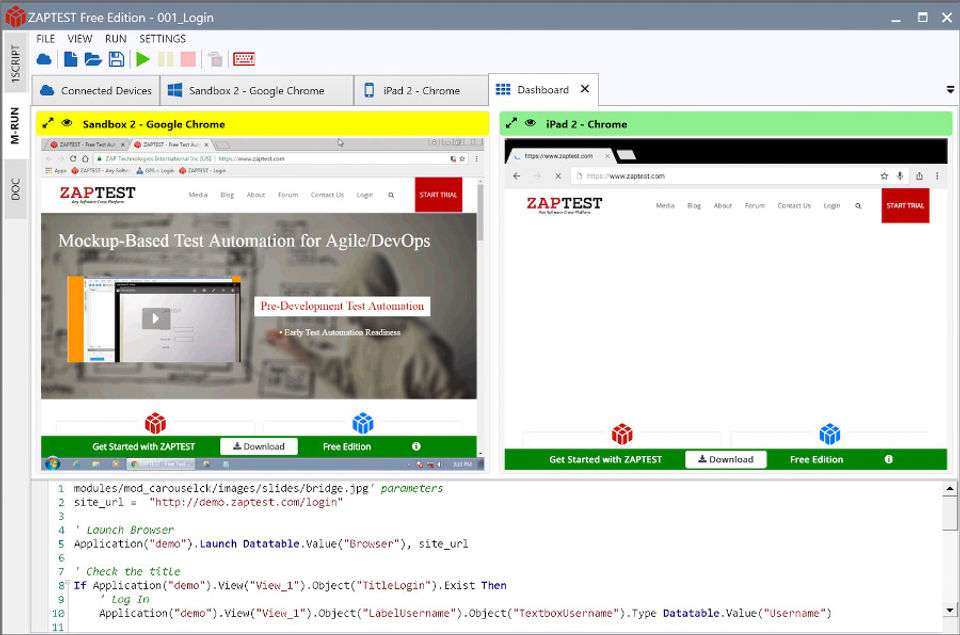
Task: Click the clipboard paste toolbar icon
Action: [215, 59]
